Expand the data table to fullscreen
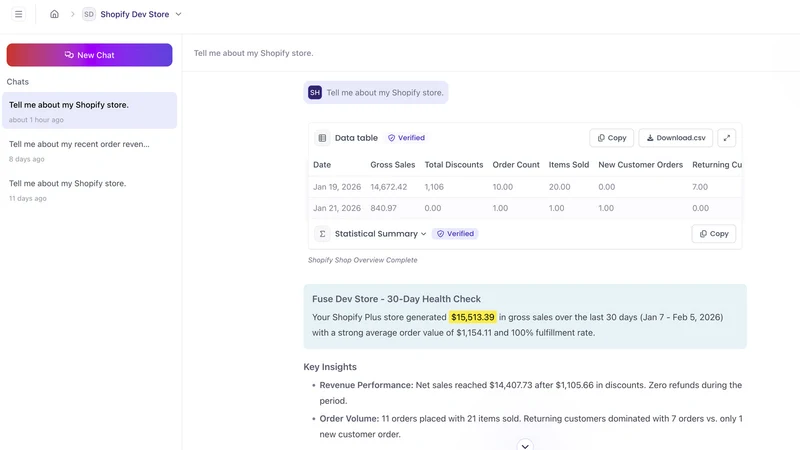Image resolution: width=800 pixels, height=450 pixels. click(727, 138)
